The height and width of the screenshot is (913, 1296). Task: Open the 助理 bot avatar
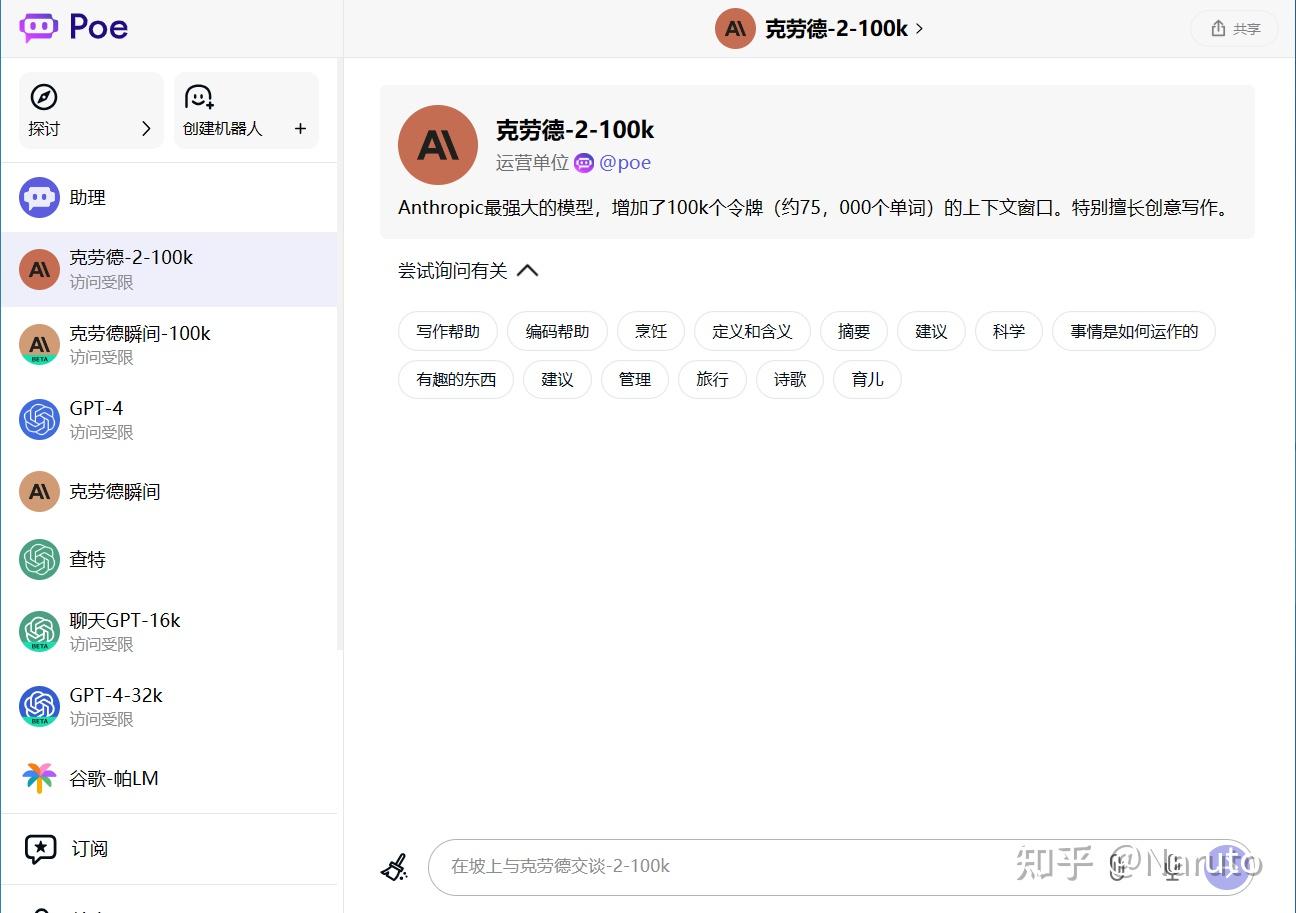click(39, 197)
